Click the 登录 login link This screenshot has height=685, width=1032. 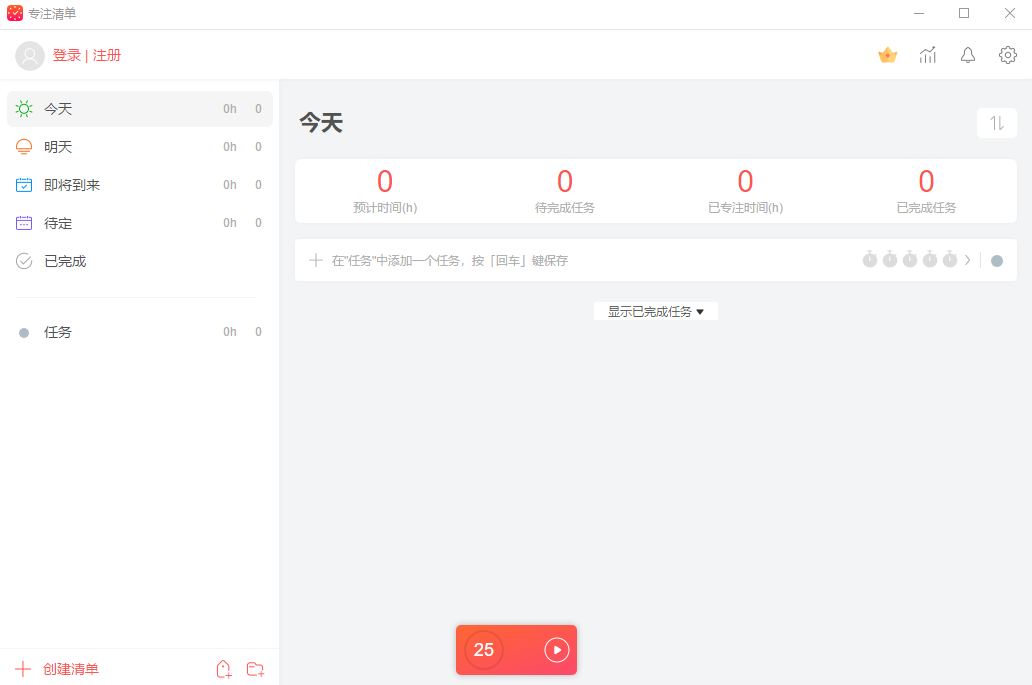66,55
